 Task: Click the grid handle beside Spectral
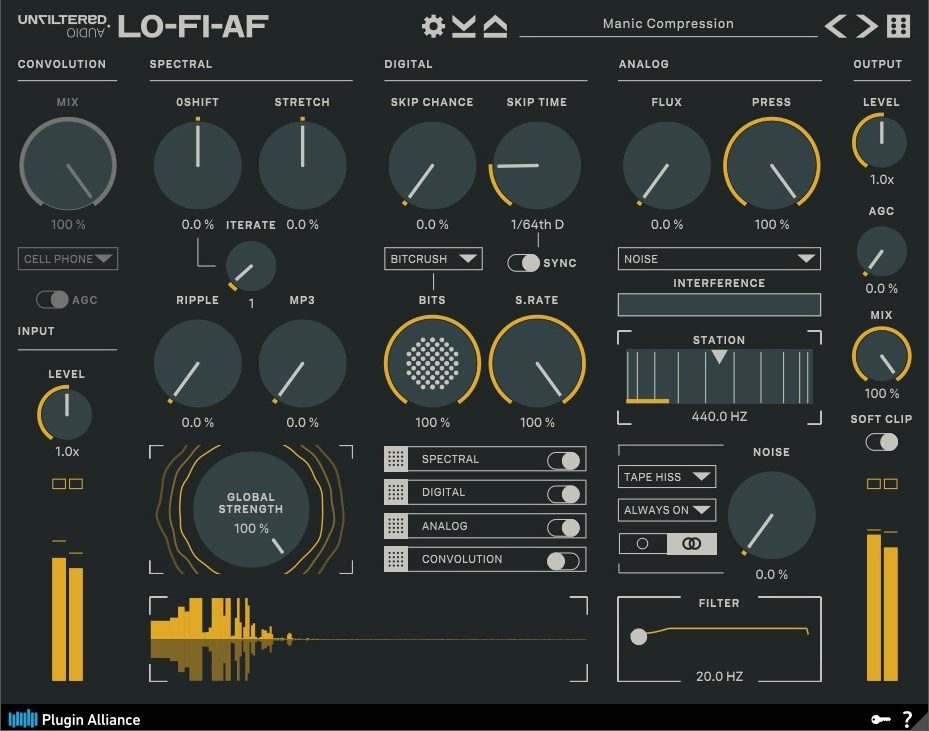[x=396, y=459]
